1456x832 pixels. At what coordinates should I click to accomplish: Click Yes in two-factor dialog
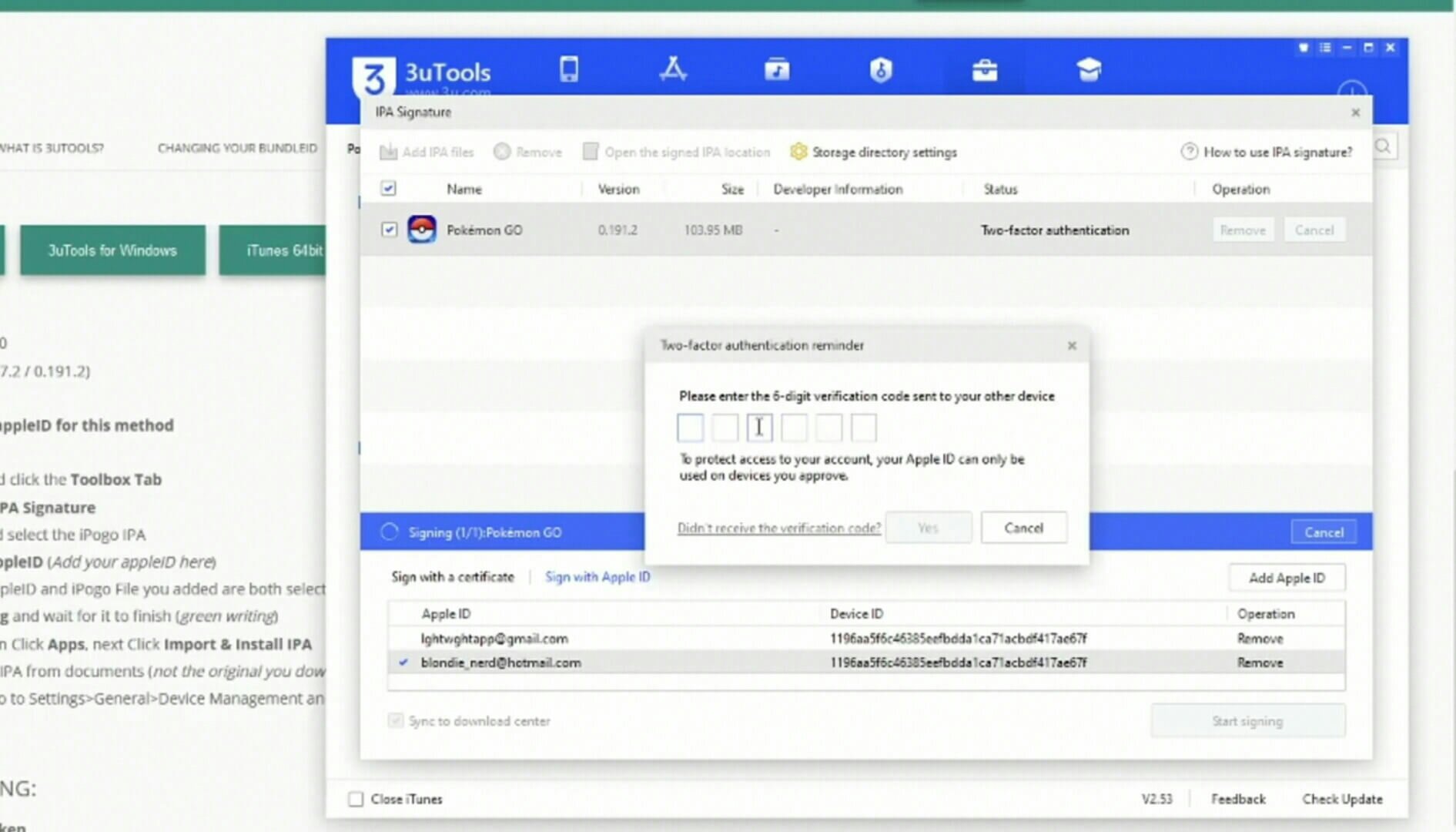click(x=928, y=528)
